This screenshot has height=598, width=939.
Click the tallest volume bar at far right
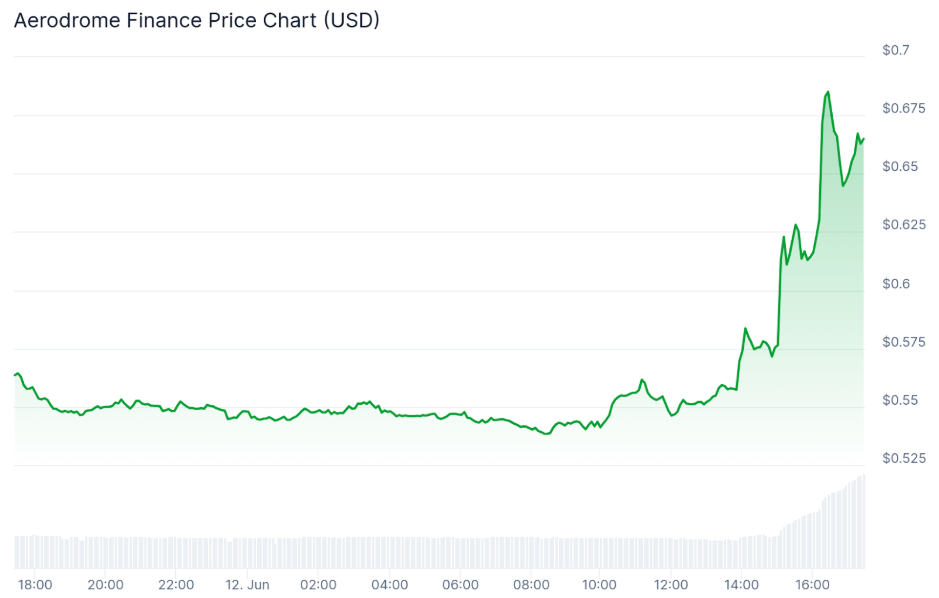[862, 522]
